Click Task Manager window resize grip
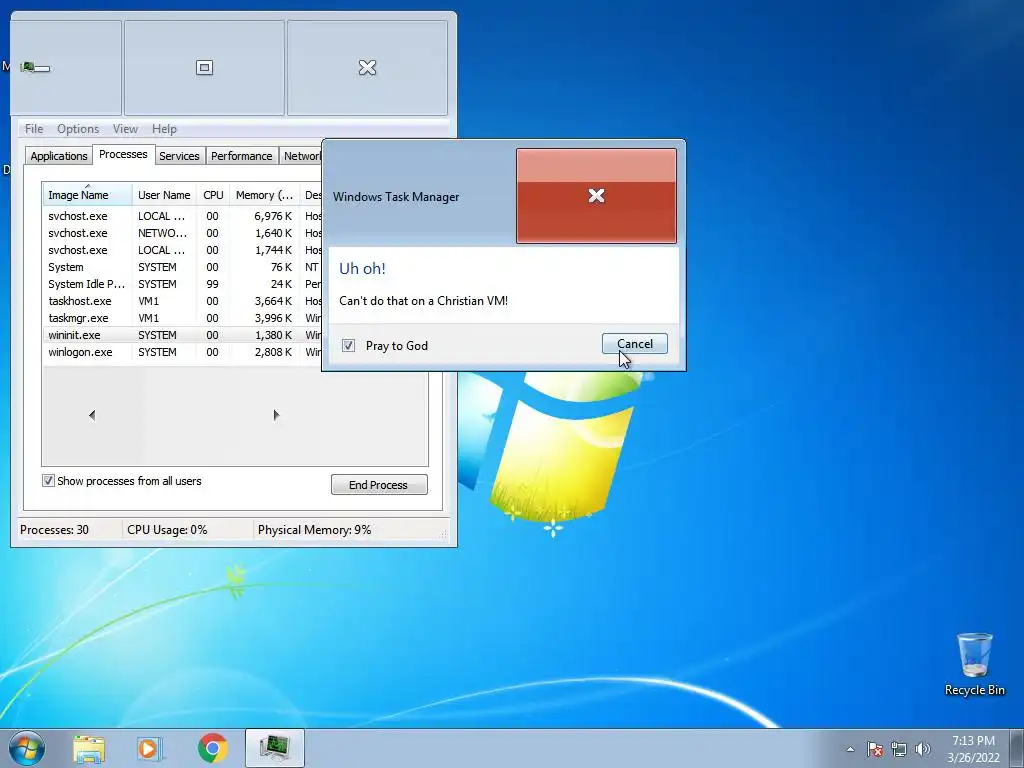This screenshot has width=1024, height=768. pos(443,534)
